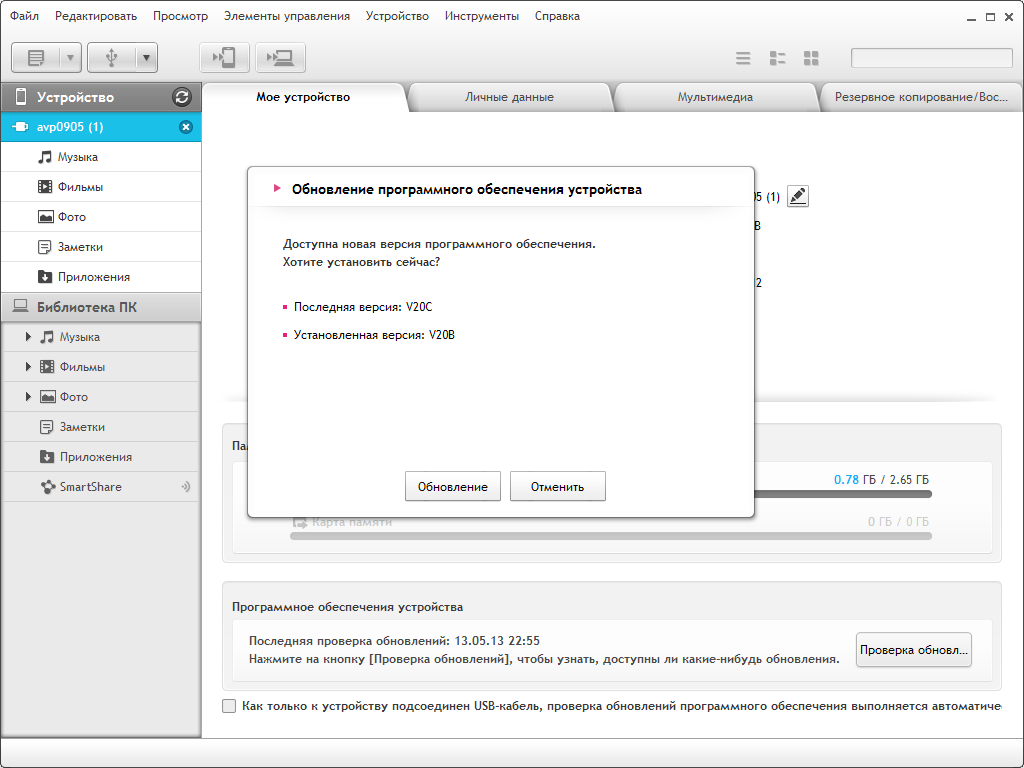Click the transfer-to-PC toolbar icon
Image resolution: width=1024 pixels, height=768 pixels.
pos(280,58)
